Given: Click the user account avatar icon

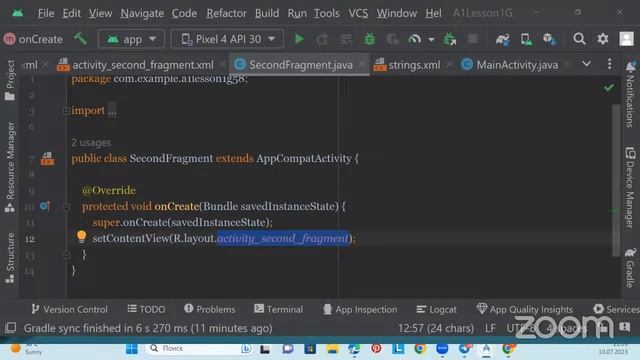Looking at the screenshot, I should [x=627, y=39].
